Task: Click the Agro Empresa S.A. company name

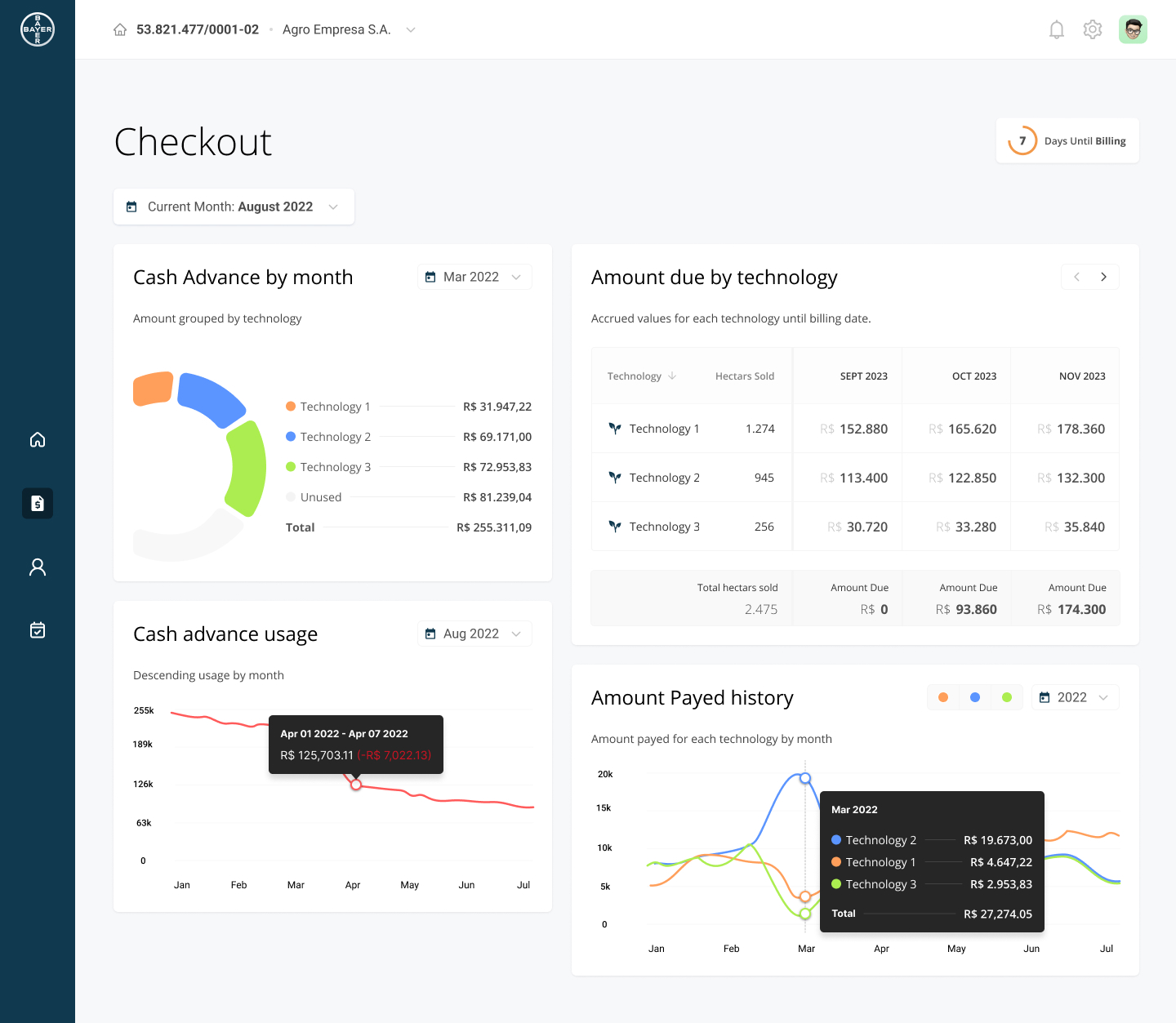Action: (336, 29)
